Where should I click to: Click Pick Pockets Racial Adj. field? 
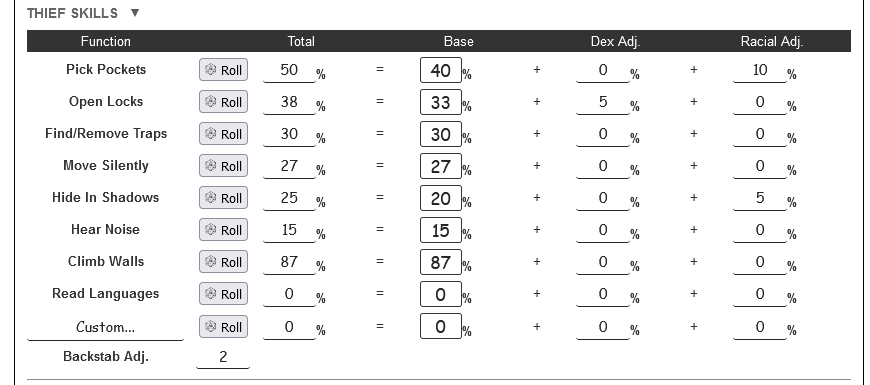click(x=760, y=70)
